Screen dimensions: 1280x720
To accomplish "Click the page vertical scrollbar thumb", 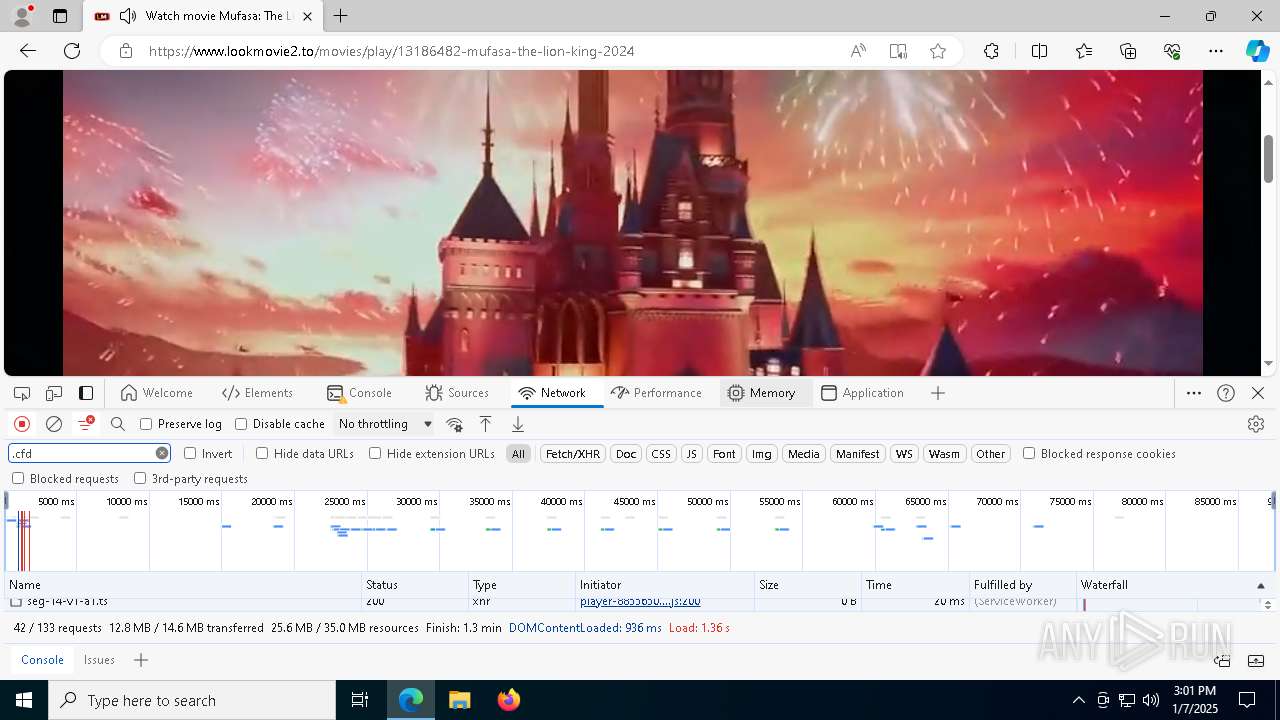I will [1268, 158].
